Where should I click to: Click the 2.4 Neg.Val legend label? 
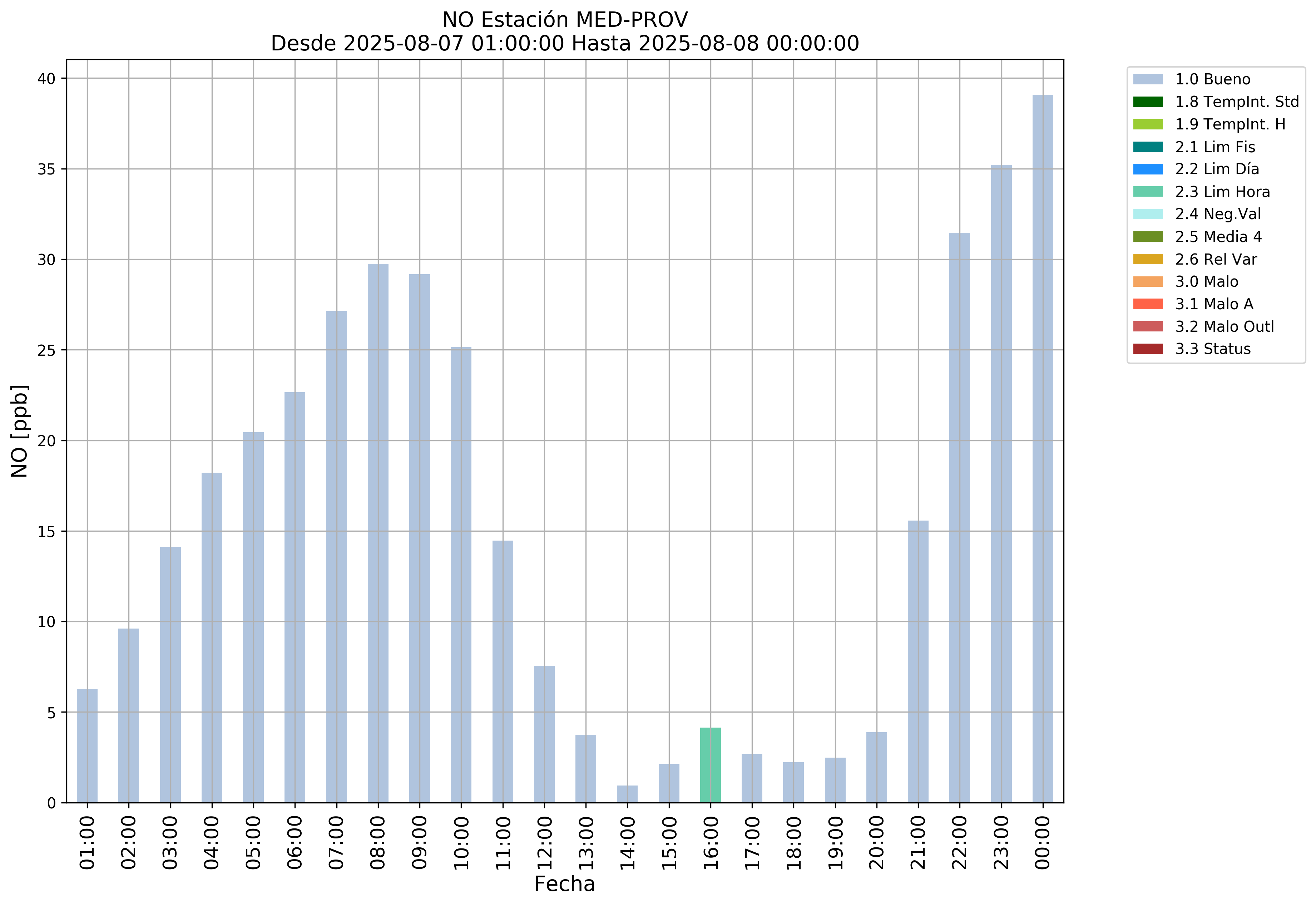[x=1217, y=214]
